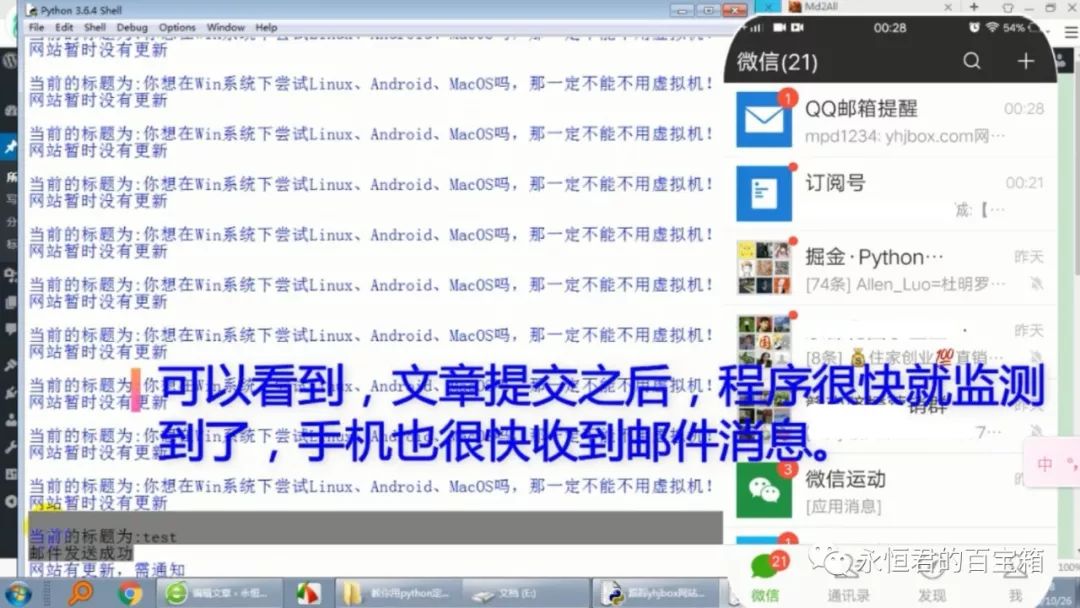The width and height of the screenshot is (1080, 608).
Task: Open the File menu in Python Shell
Action: coord(37,28)
